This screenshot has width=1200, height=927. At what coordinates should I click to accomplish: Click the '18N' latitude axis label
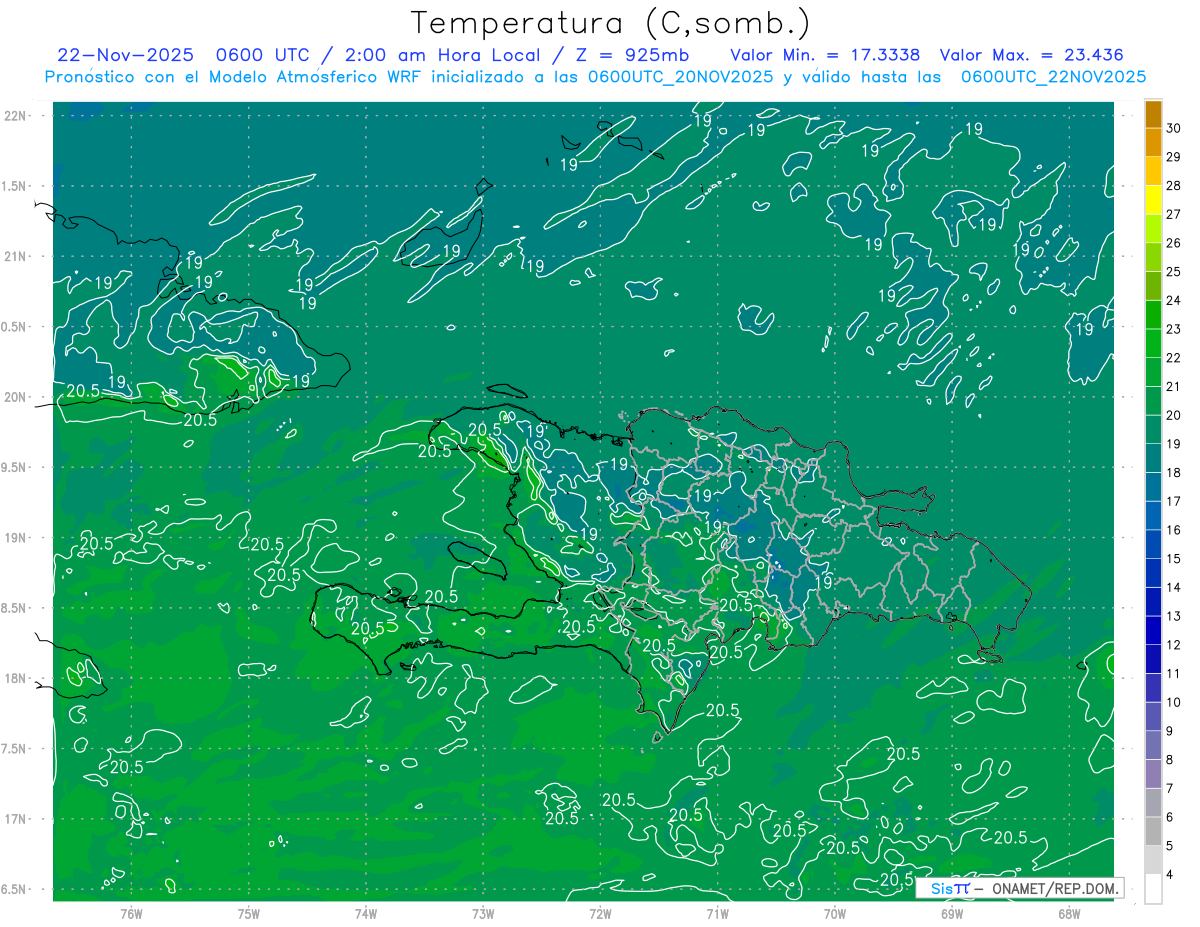[x=14, y=678]
